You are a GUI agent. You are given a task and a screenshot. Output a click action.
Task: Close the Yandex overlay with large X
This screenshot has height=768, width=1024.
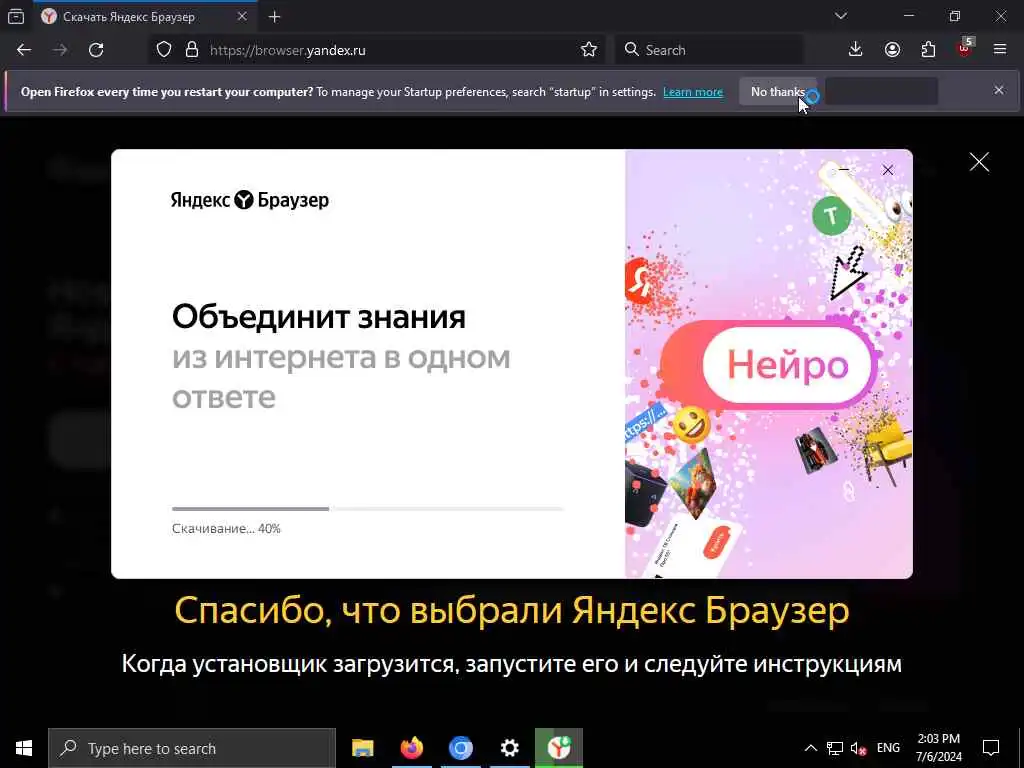(x=979, y=162)
